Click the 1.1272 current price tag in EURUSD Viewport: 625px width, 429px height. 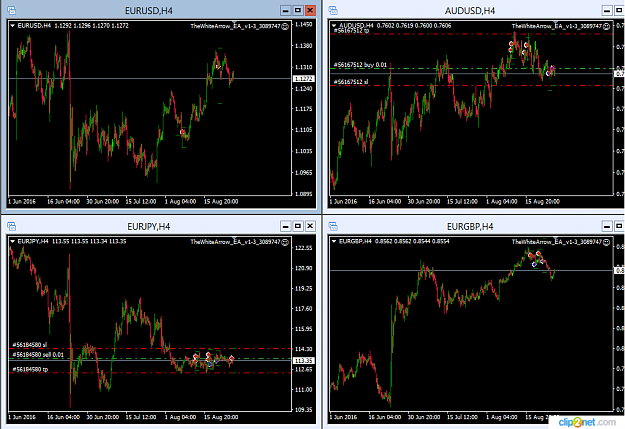pos(304,79)
